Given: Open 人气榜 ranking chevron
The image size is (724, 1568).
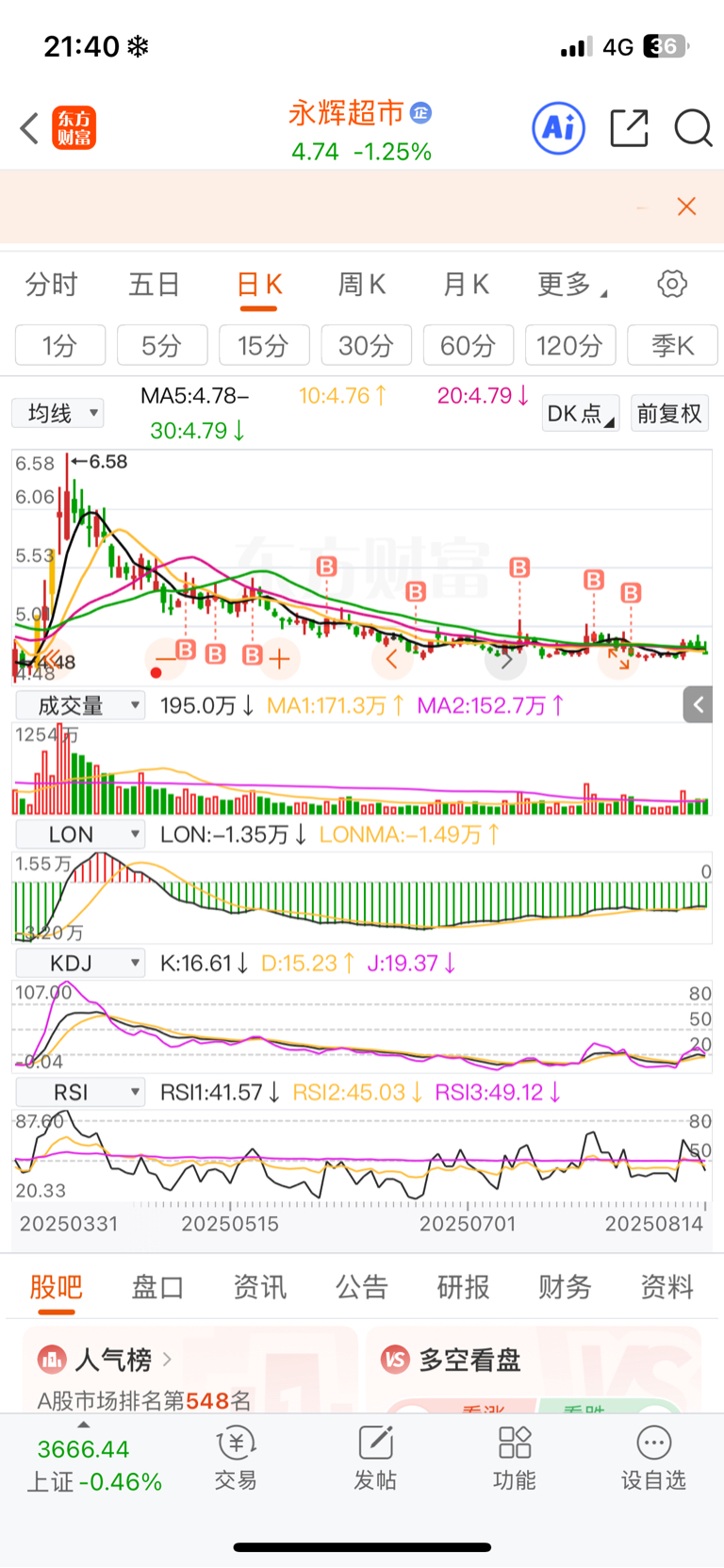Looking at the screenshot, I should 167,1360.
